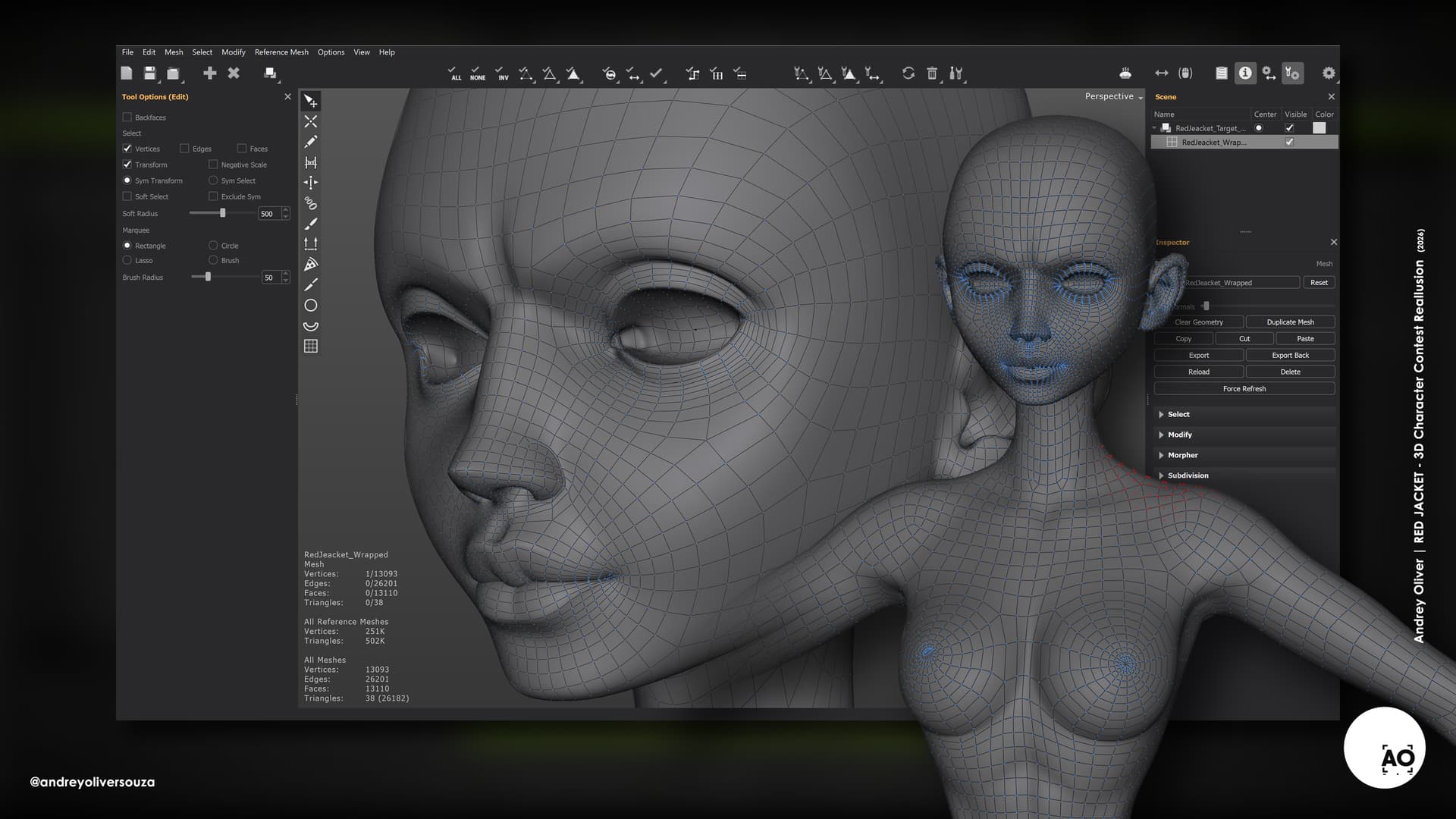This screenshot has width=1456, height=819.
Task: Click the Select All toolbar icon
Action: pyautogui.click(x=454, y=74)
